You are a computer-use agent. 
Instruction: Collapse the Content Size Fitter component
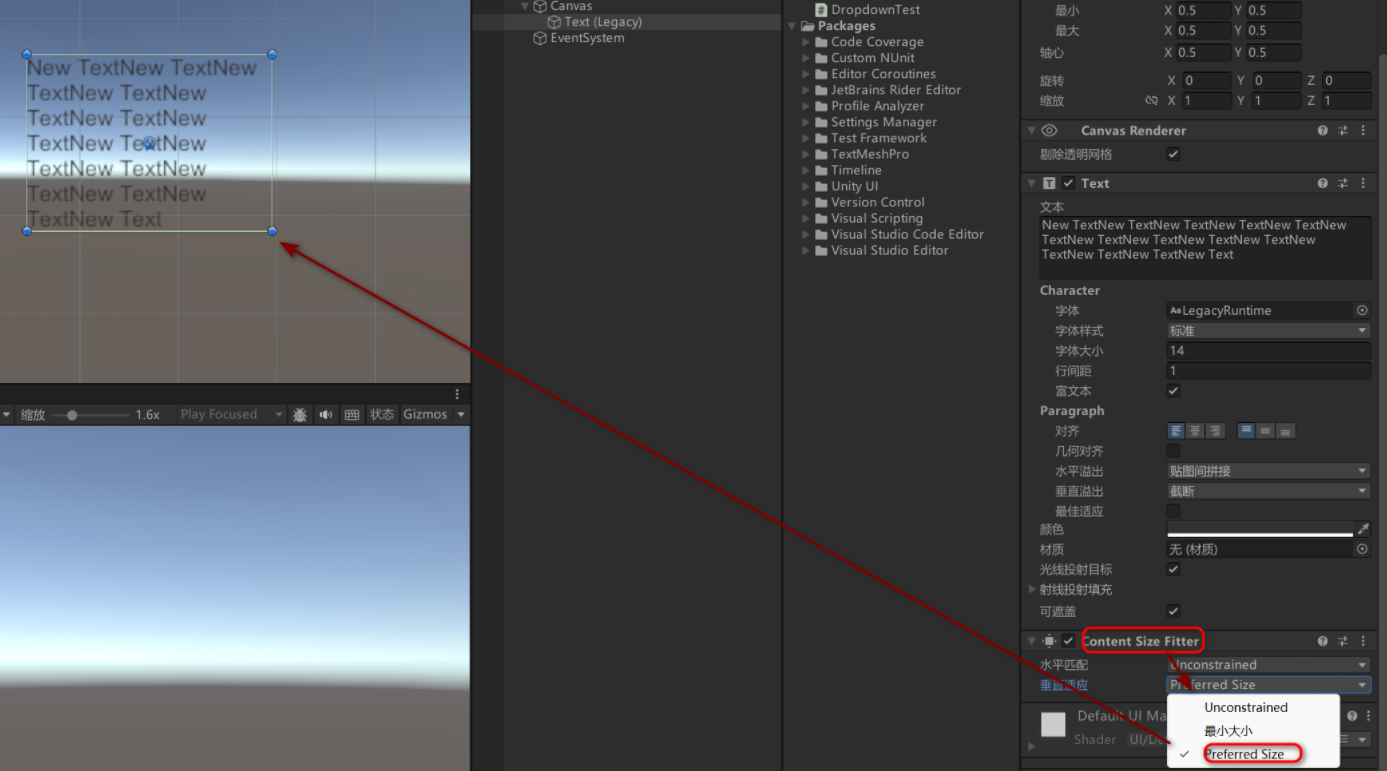[x=1032, y=641]
